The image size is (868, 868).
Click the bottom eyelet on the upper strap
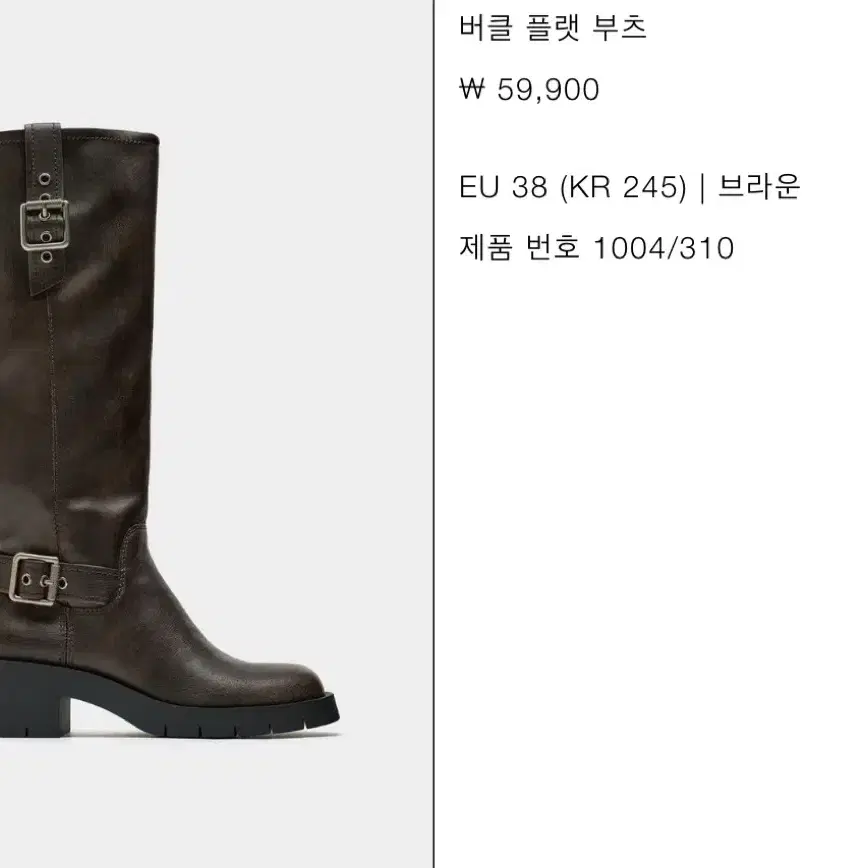(46, 257)
